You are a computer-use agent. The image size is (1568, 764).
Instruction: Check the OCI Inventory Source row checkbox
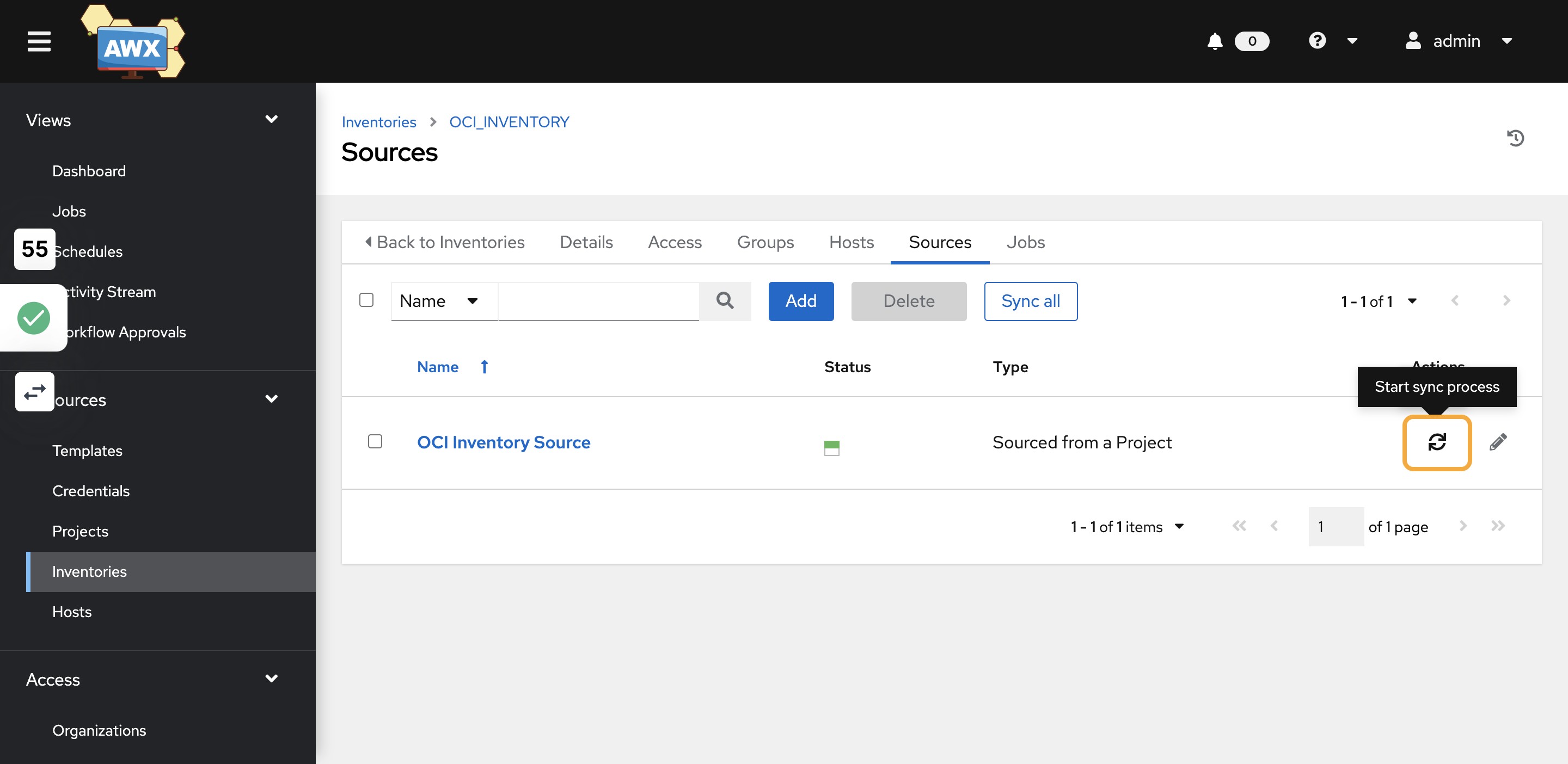click(x=375, y=442)
